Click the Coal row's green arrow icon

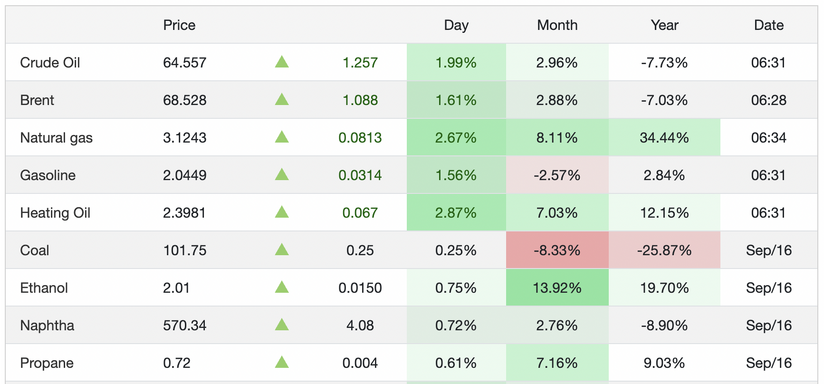[x=281, y=250]
